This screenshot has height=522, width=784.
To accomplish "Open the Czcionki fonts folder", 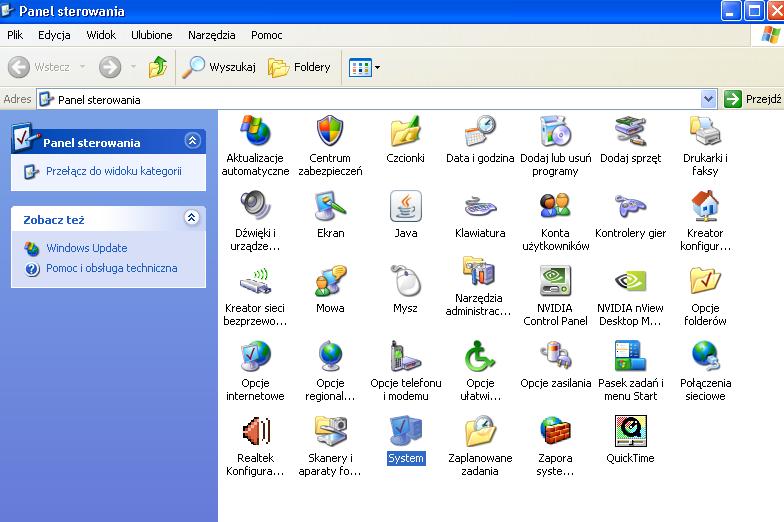I will point(405,131).
